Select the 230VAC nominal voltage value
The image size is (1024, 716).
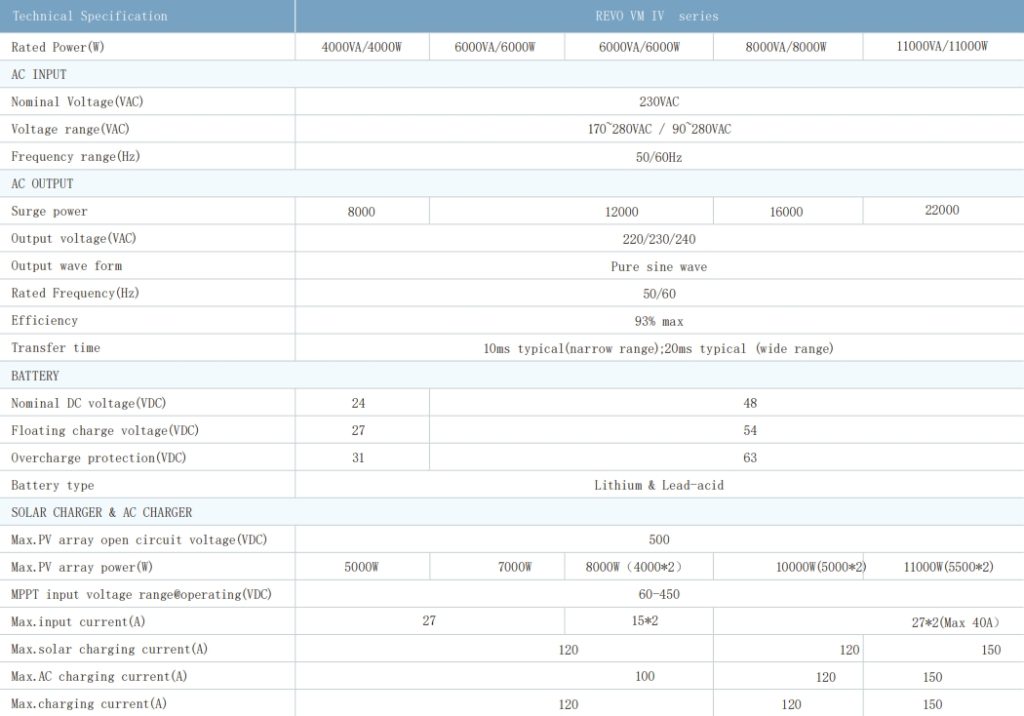(x=659, y=102)
